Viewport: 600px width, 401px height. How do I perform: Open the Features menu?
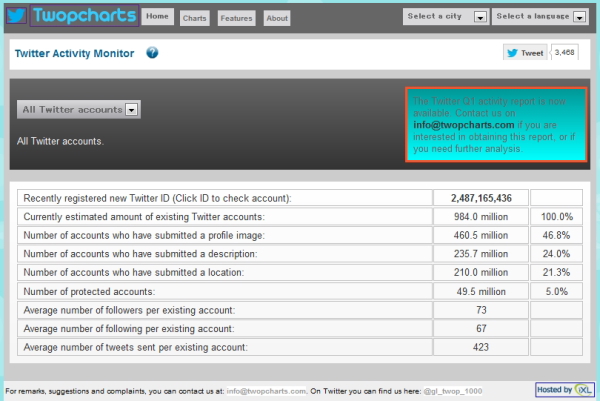tap(236, 18)
